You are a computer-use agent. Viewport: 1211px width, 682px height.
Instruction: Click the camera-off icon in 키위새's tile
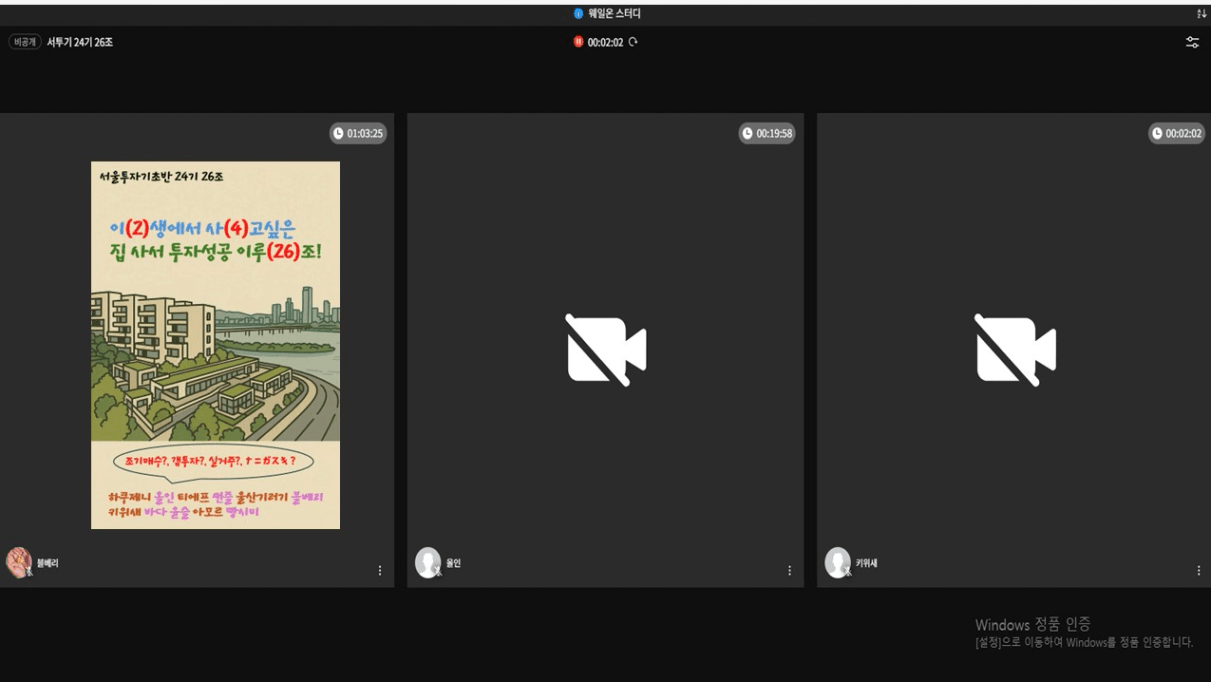[1015, 350]
